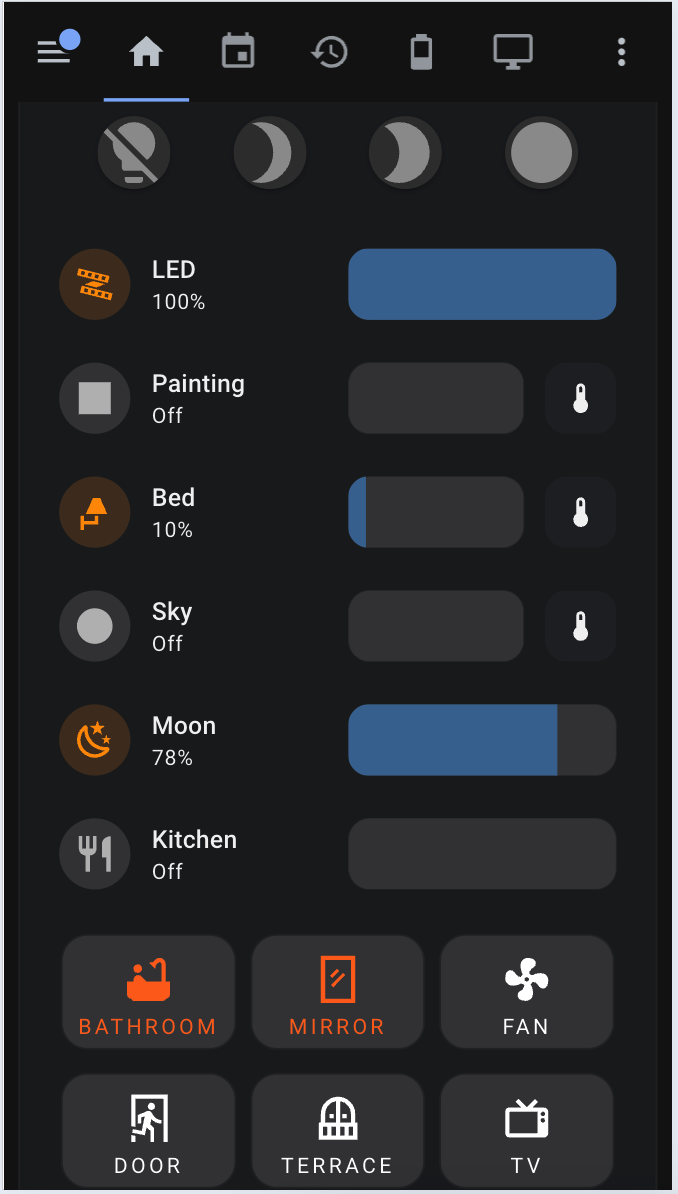Select the full brightness preset circle

(541, 153)
